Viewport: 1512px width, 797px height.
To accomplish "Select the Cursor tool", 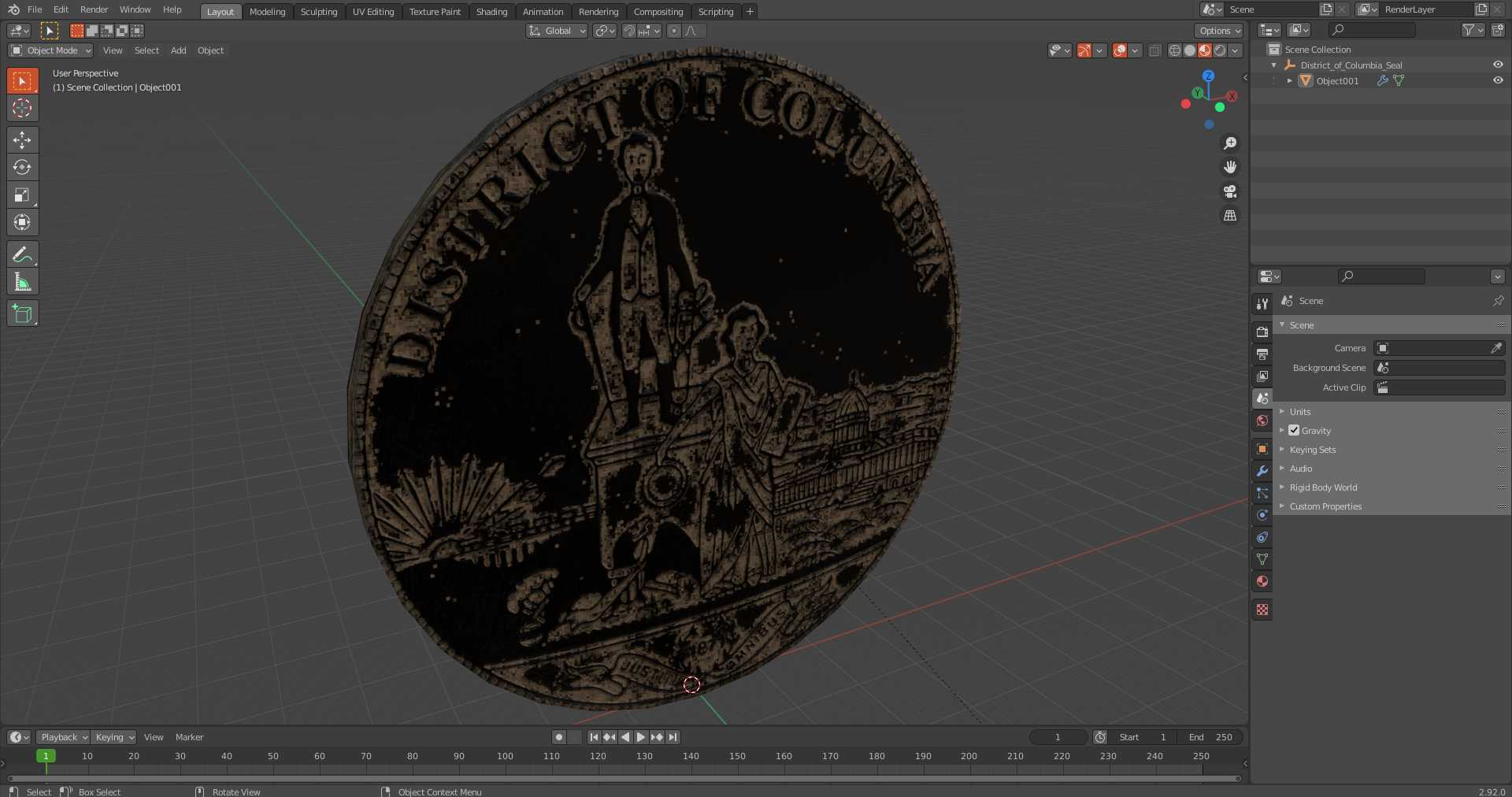I will 22,108.
